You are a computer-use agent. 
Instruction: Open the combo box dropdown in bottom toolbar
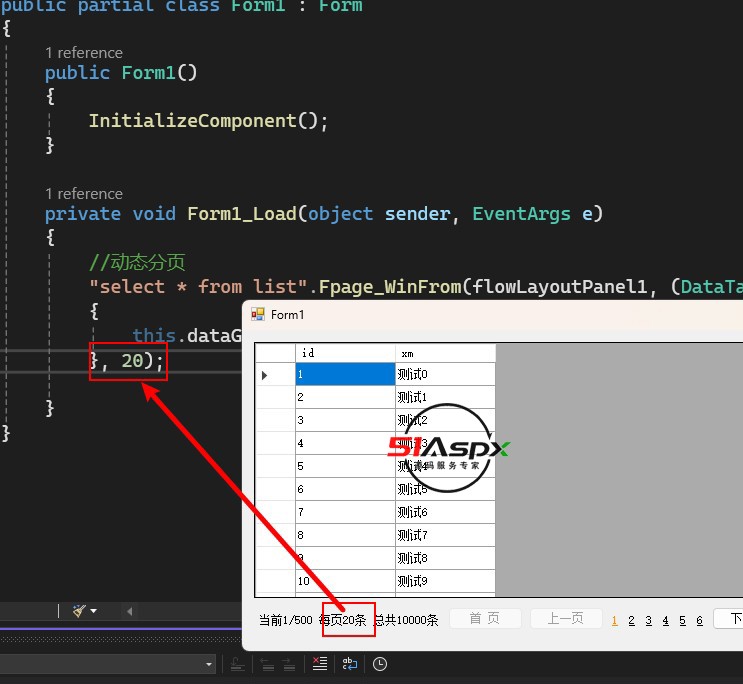tap(209, 664)
